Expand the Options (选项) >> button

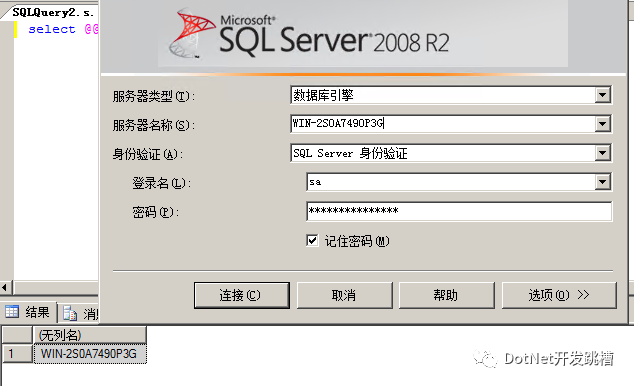coord(559,295)
